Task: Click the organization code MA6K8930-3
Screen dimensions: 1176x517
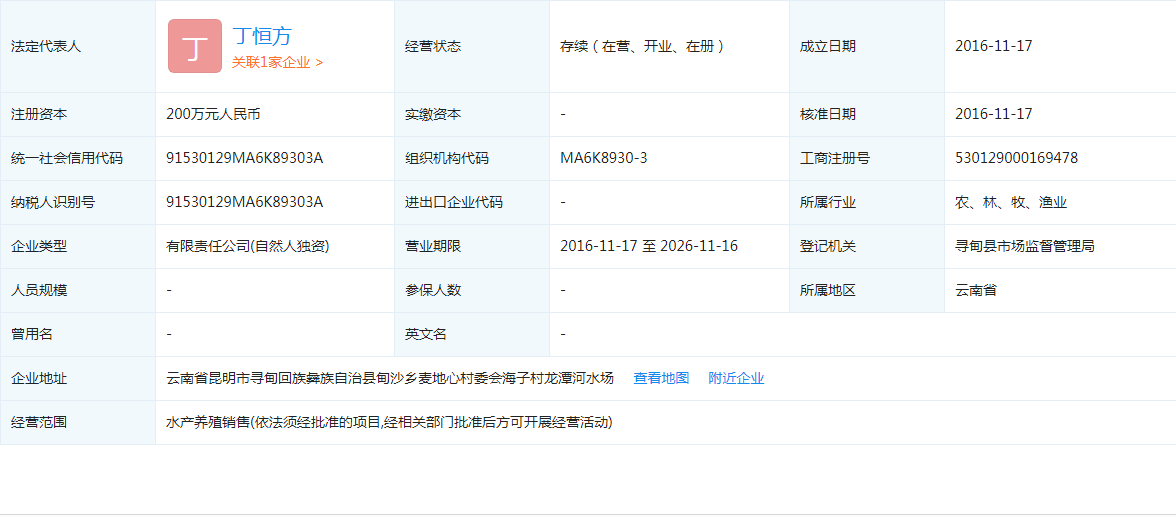Action: pos(603,158)
